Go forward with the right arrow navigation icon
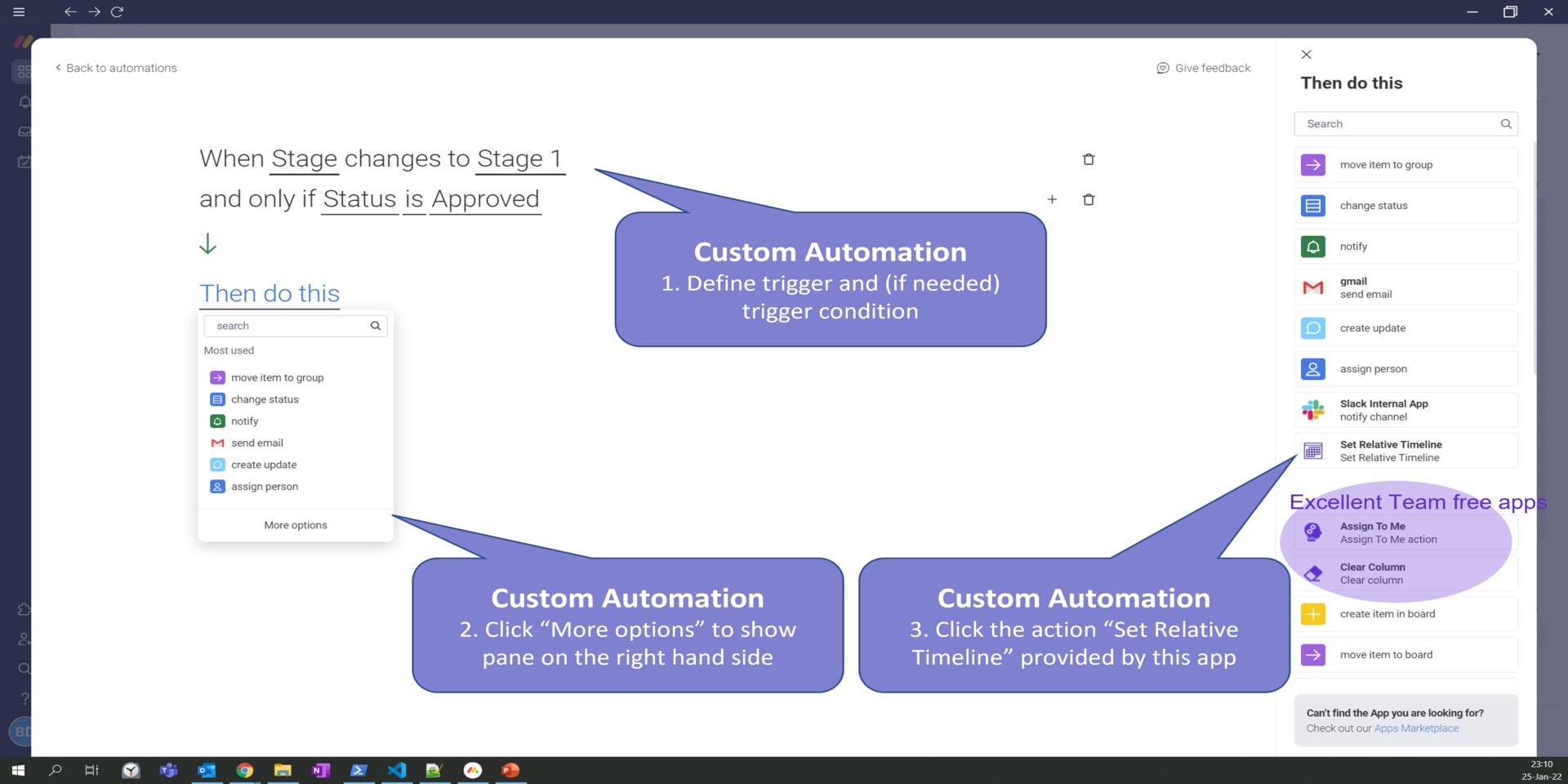Viewport: 1568px width, 784px height. [94, 11]
